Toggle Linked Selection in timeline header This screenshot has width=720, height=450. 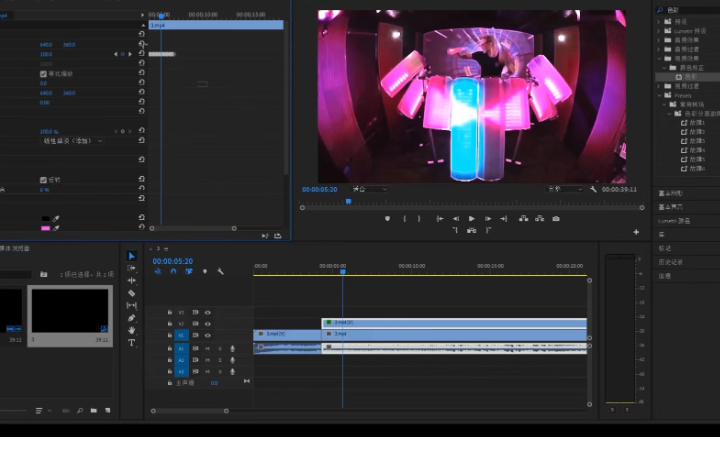click(x=189, y=271)
